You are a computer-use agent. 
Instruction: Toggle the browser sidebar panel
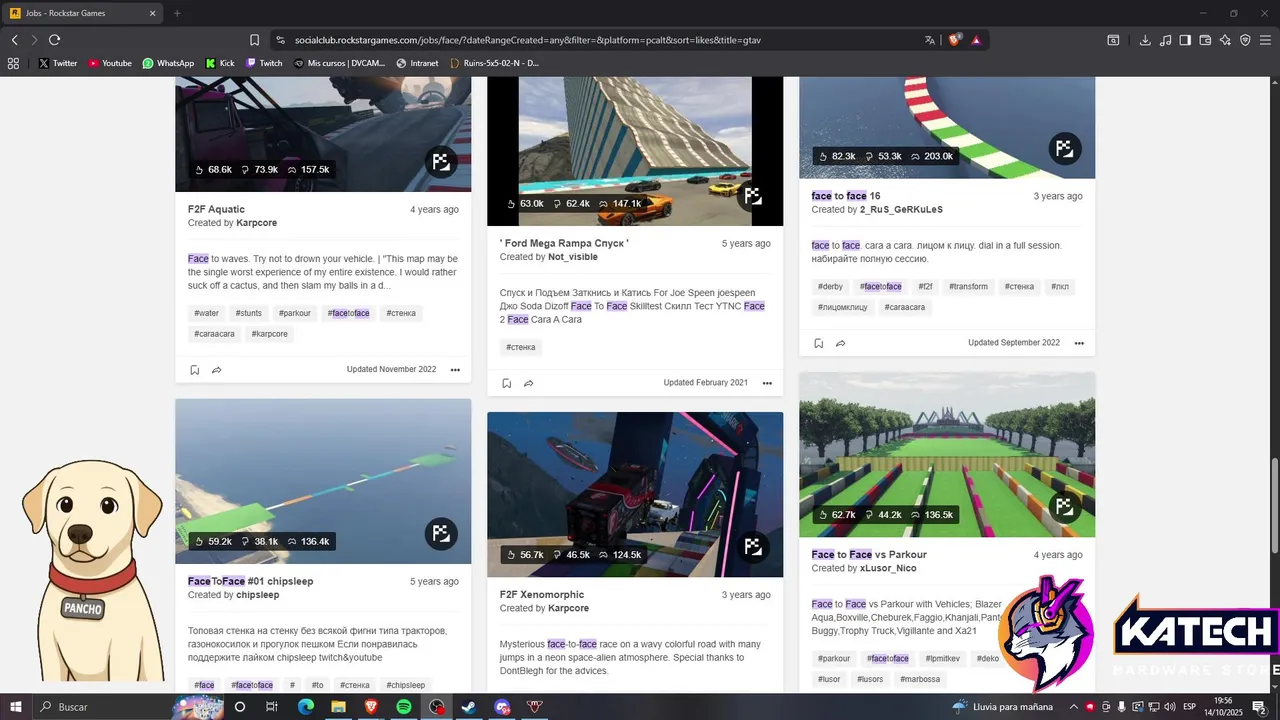pos(1185,40)
